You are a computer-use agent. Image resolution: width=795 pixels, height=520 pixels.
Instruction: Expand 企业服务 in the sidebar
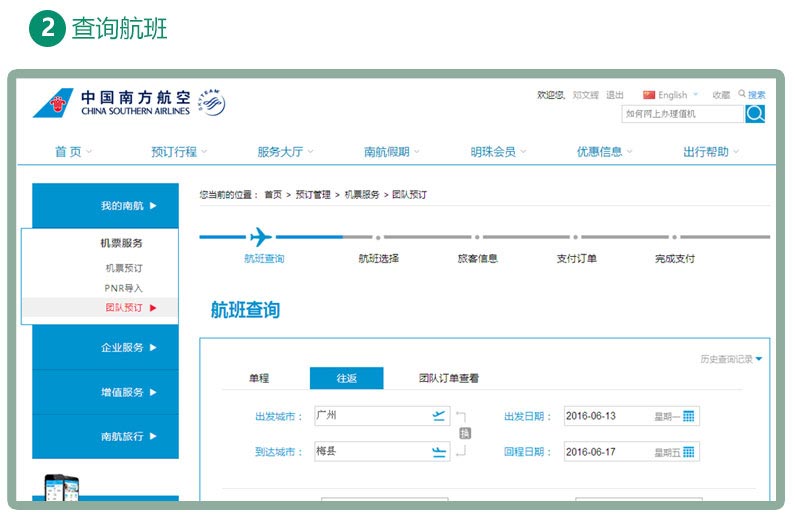pos(128,348)
